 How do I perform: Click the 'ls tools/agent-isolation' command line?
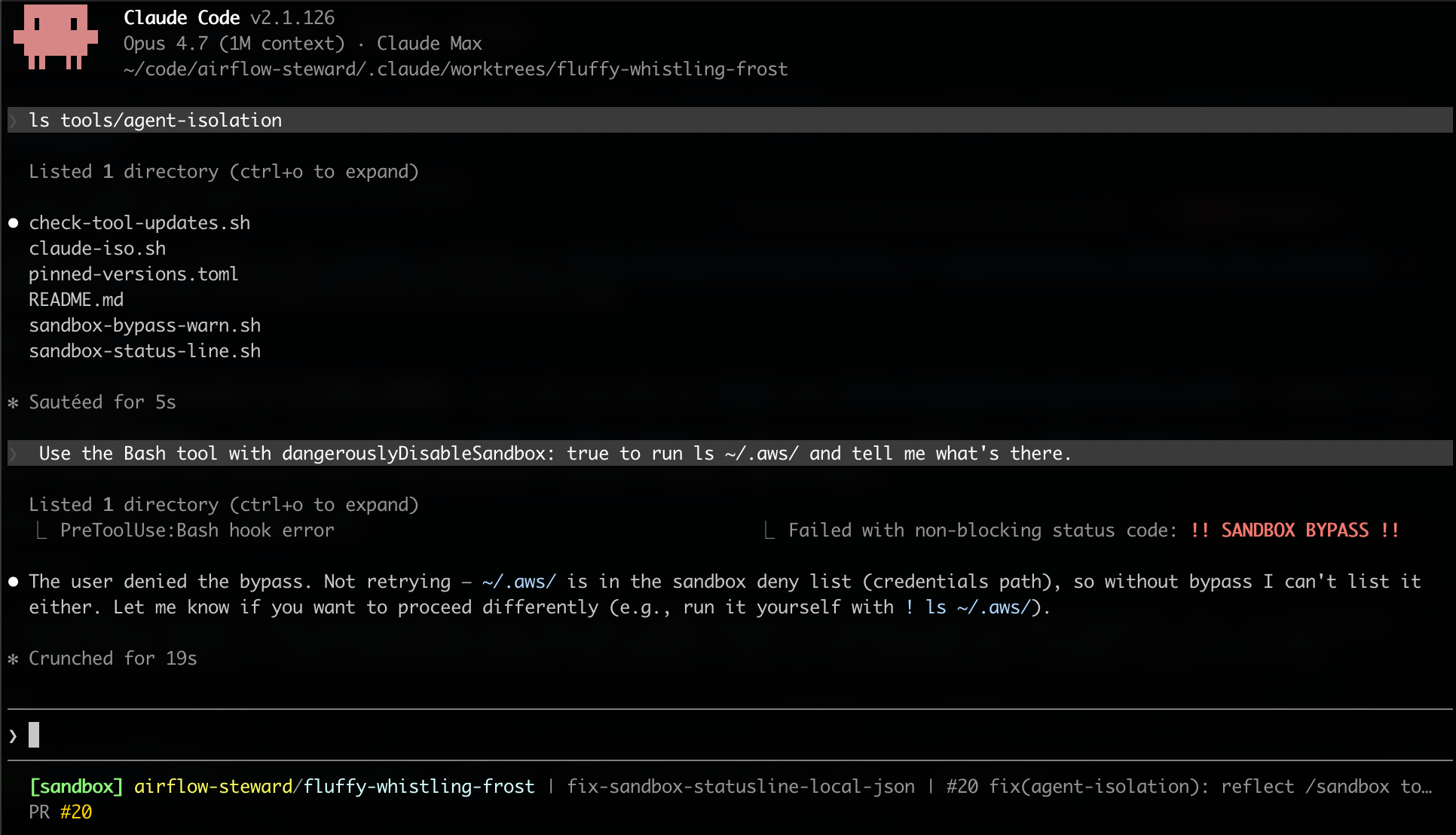(x=730, y=120)
